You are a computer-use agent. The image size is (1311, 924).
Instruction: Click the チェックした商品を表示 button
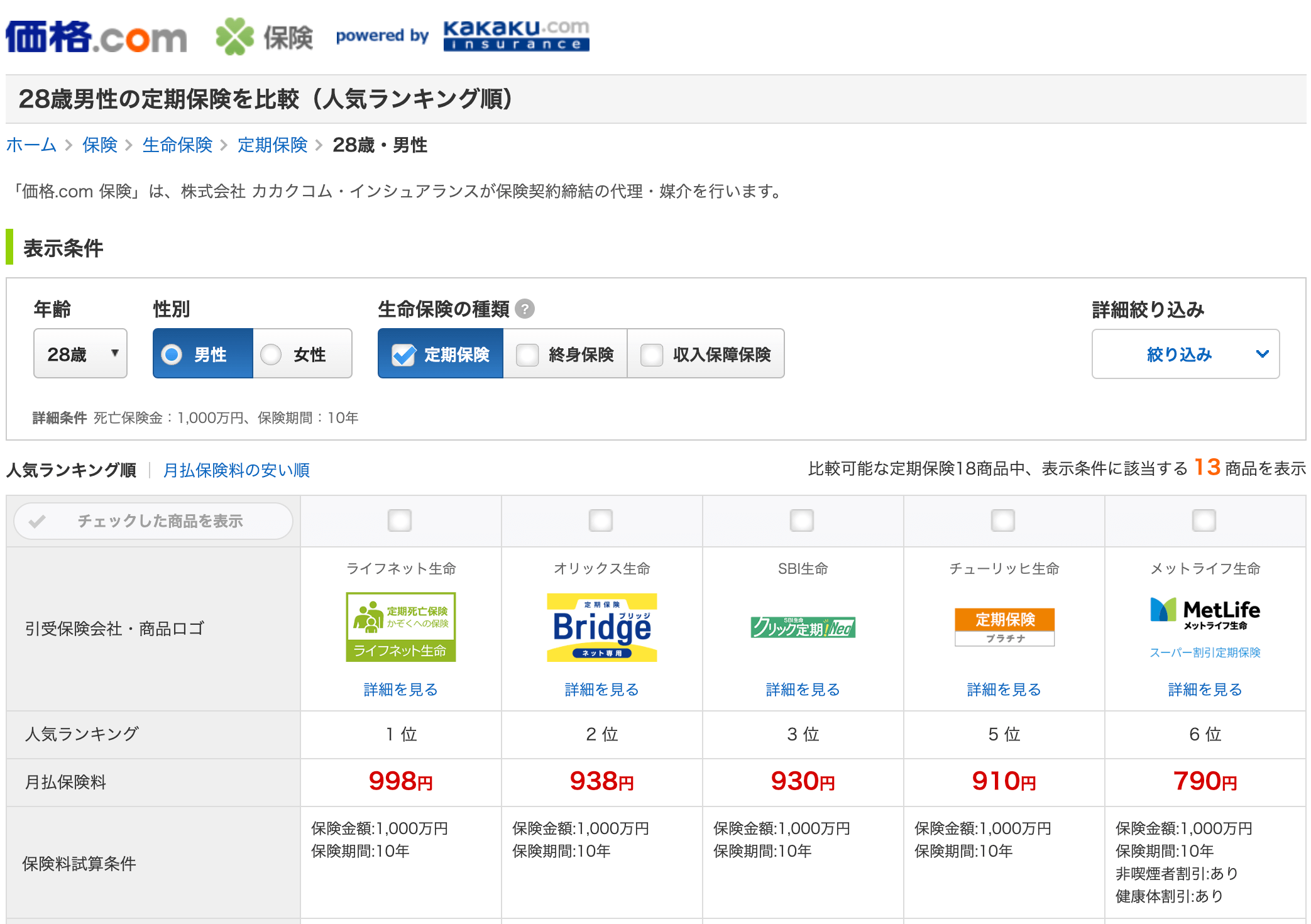tap(153, 521)
